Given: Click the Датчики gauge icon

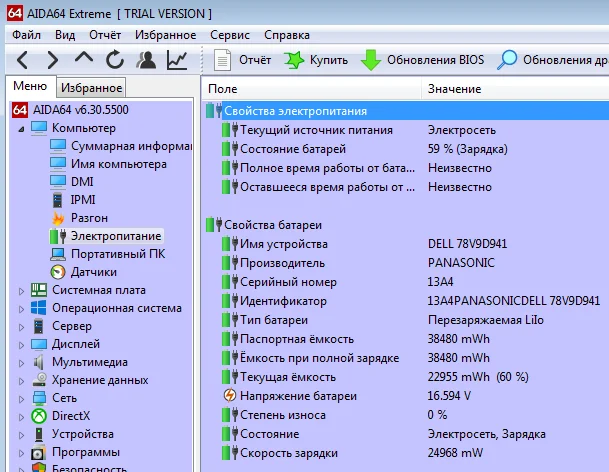Looking at the screenshot, I should point(58,272).
